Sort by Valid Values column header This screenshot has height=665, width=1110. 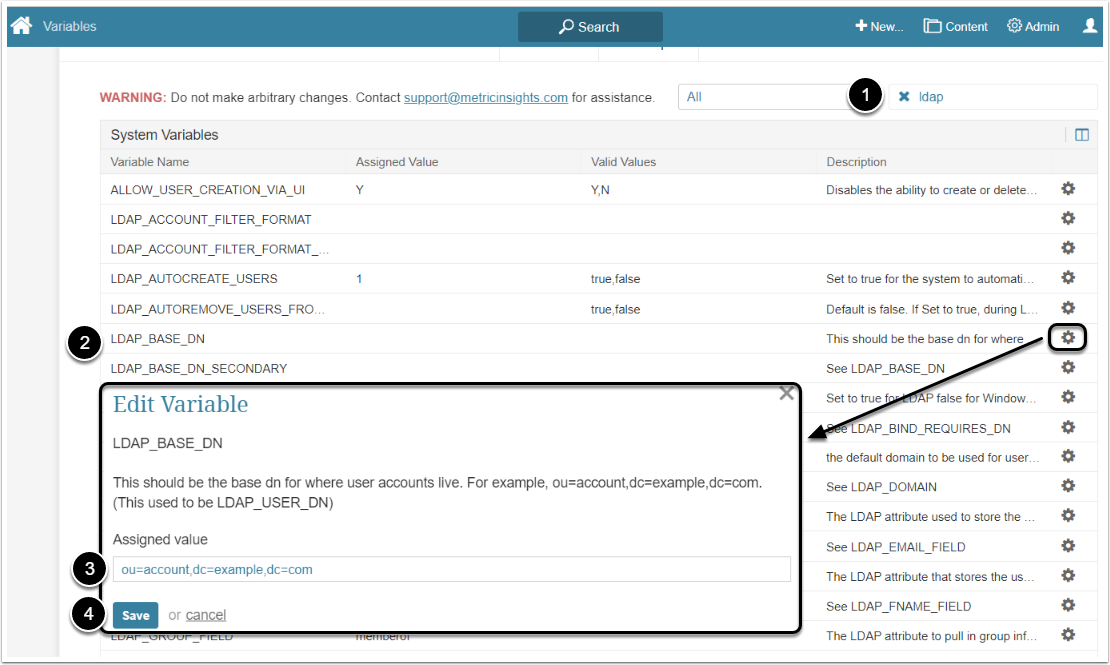[623, 162]
